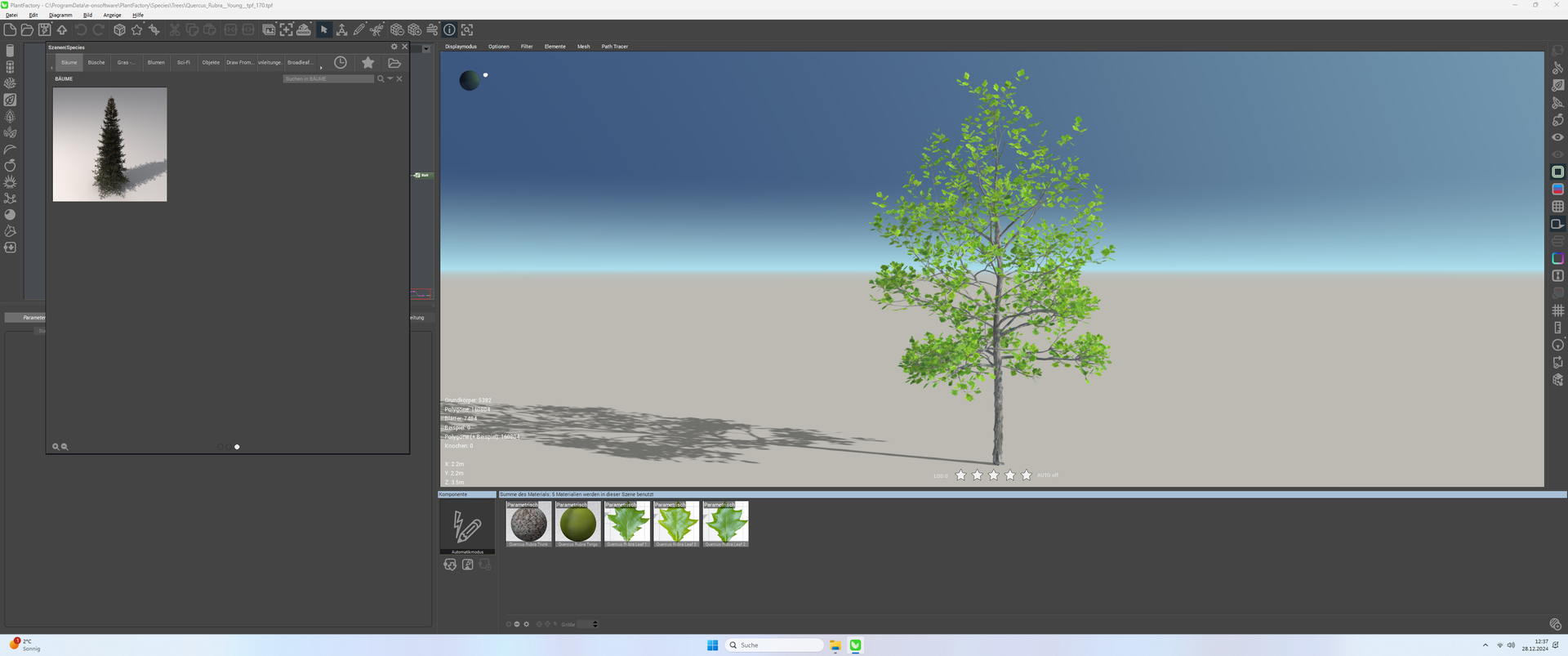Open the Filter viewport menu
Screen dimensions: 1568x656
click(527, 47)
